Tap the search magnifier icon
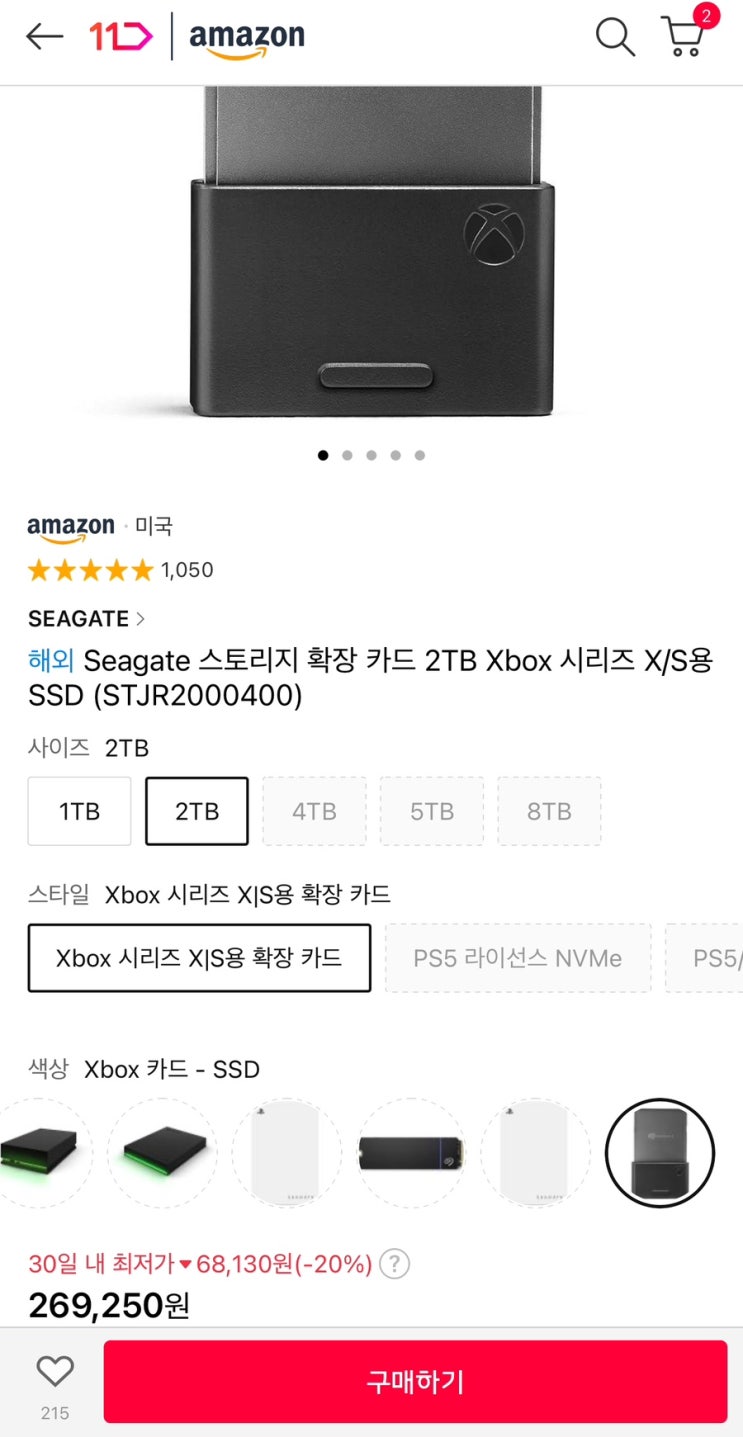The width and height of the screenshot is (743, 1437). [x=615, y=38]
